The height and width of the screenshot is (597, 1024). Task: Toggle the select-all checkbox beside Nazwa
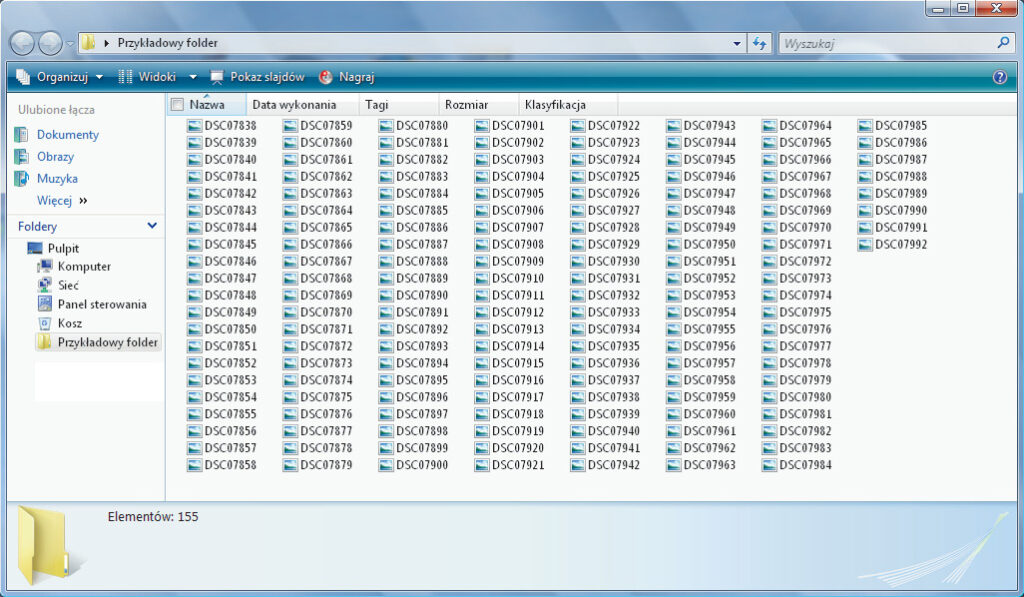pos(177,105)
